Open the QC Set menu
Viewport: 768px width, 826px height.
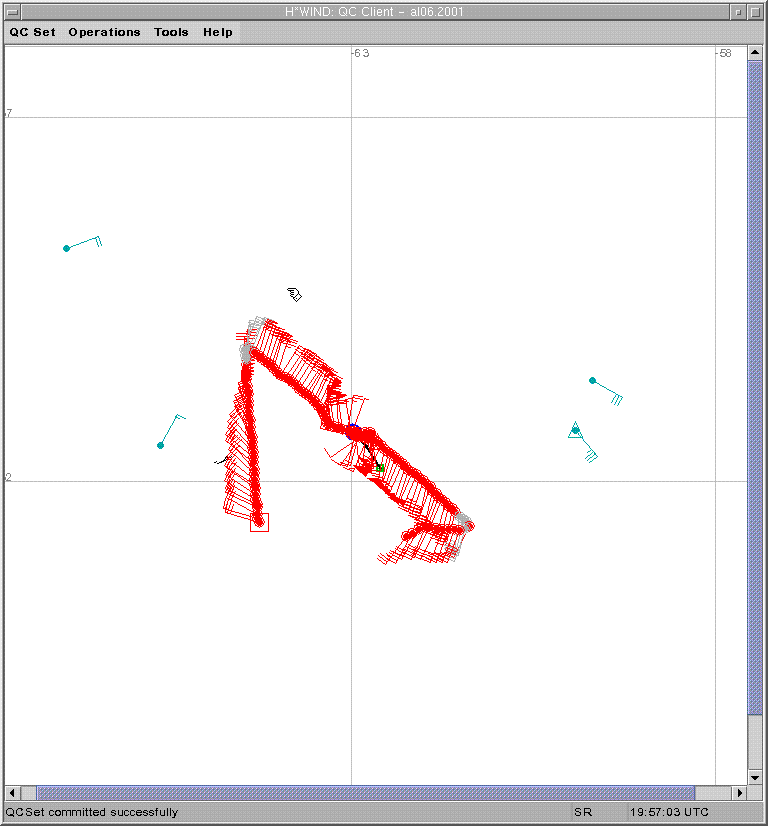point(33,32)
